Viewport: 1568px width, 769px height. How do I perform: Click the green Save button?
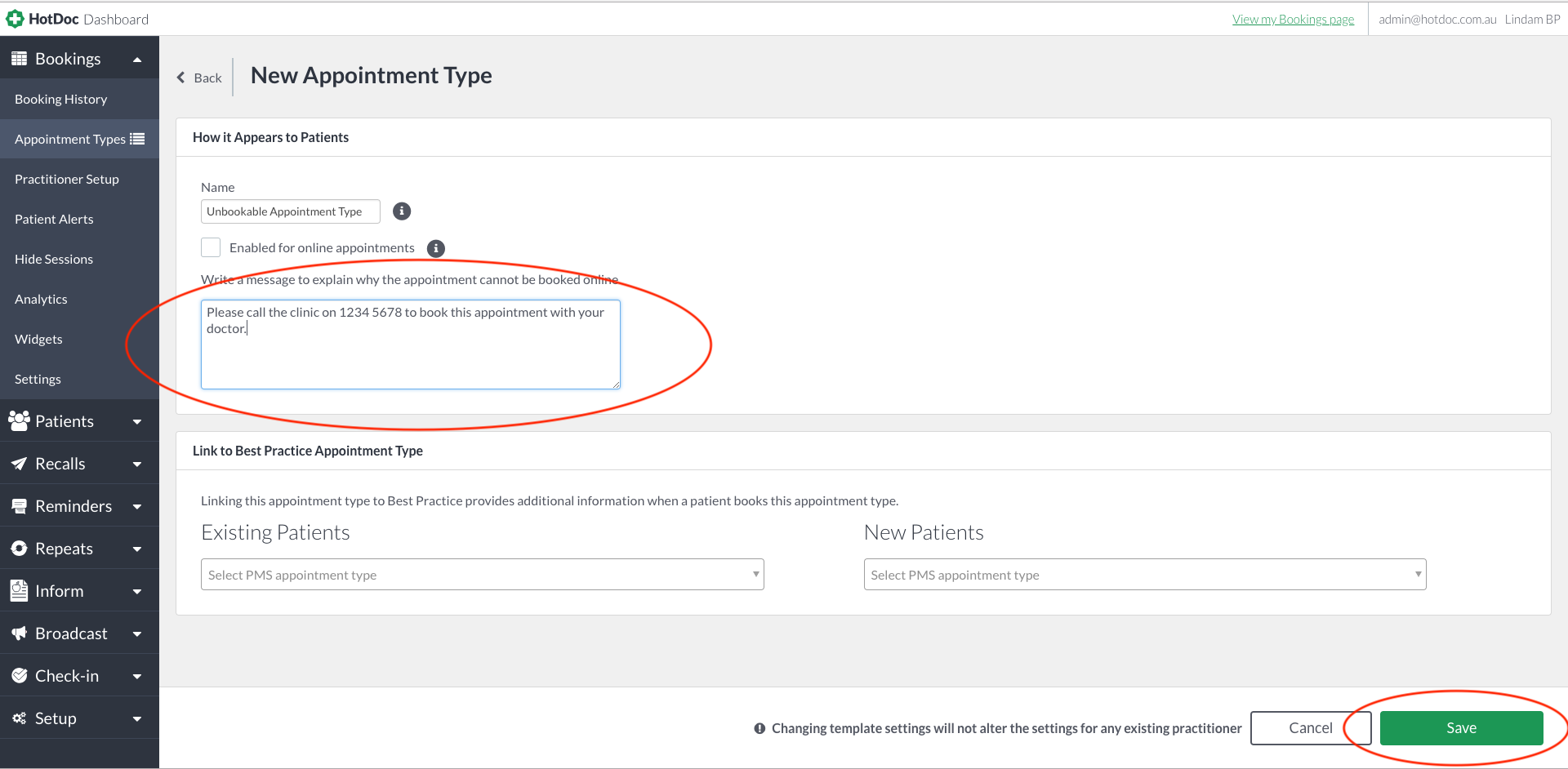(x=1461, y=728)
